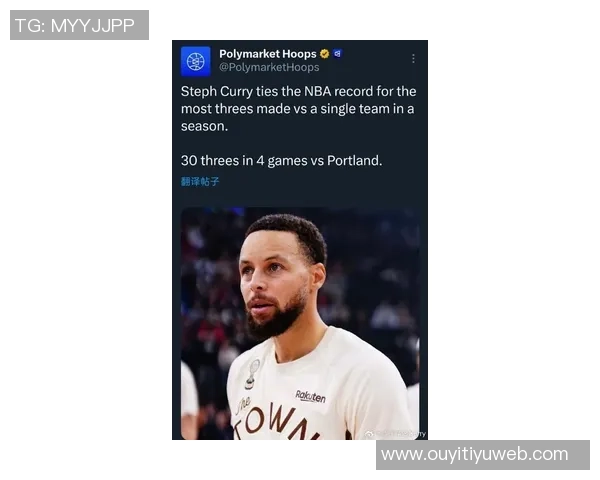Open the three-dot more options menu
The image size is (600, 480).
click(x=413, y=58)
